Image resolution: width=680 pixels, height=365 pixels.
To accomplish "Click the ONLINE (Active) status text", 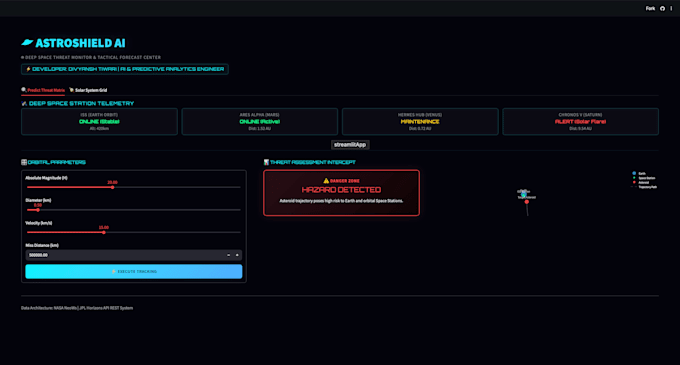I will 259,122.
